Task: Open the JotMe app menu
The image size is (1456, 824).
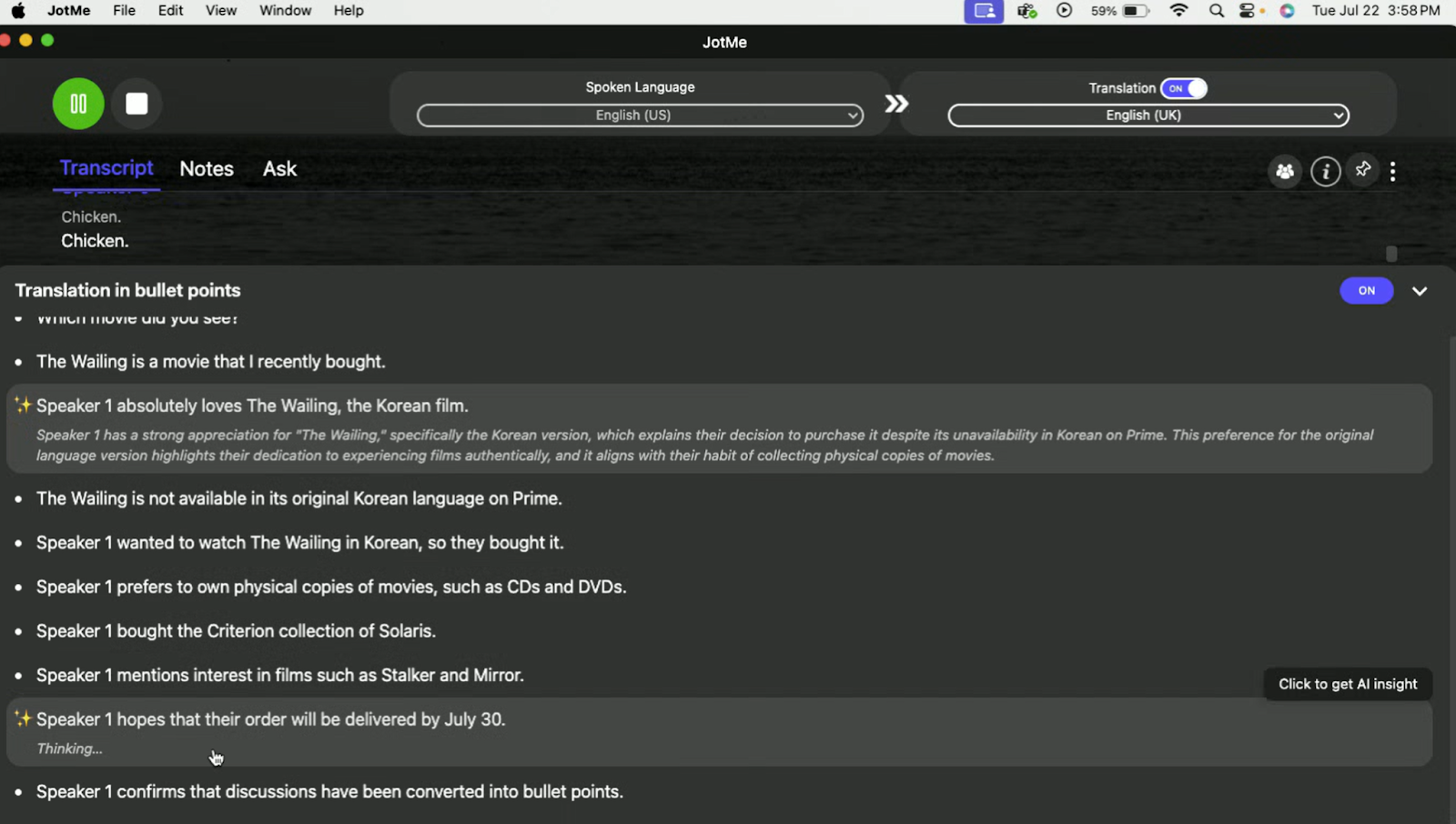Action: pyautogui.click(x=69, y=11)
